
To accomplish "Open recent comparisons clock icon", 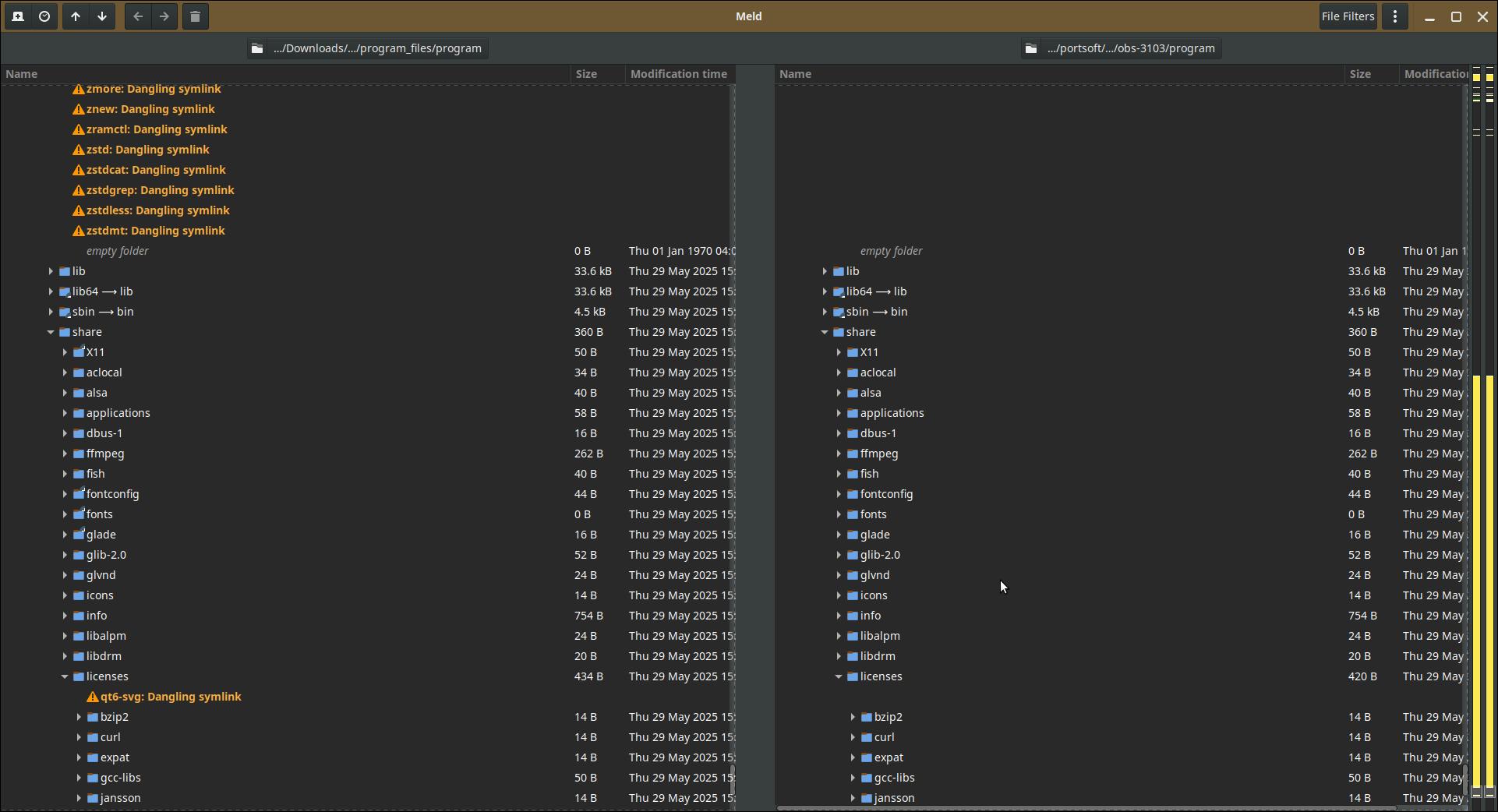I will pyautogui.click(x=44, y=16).
